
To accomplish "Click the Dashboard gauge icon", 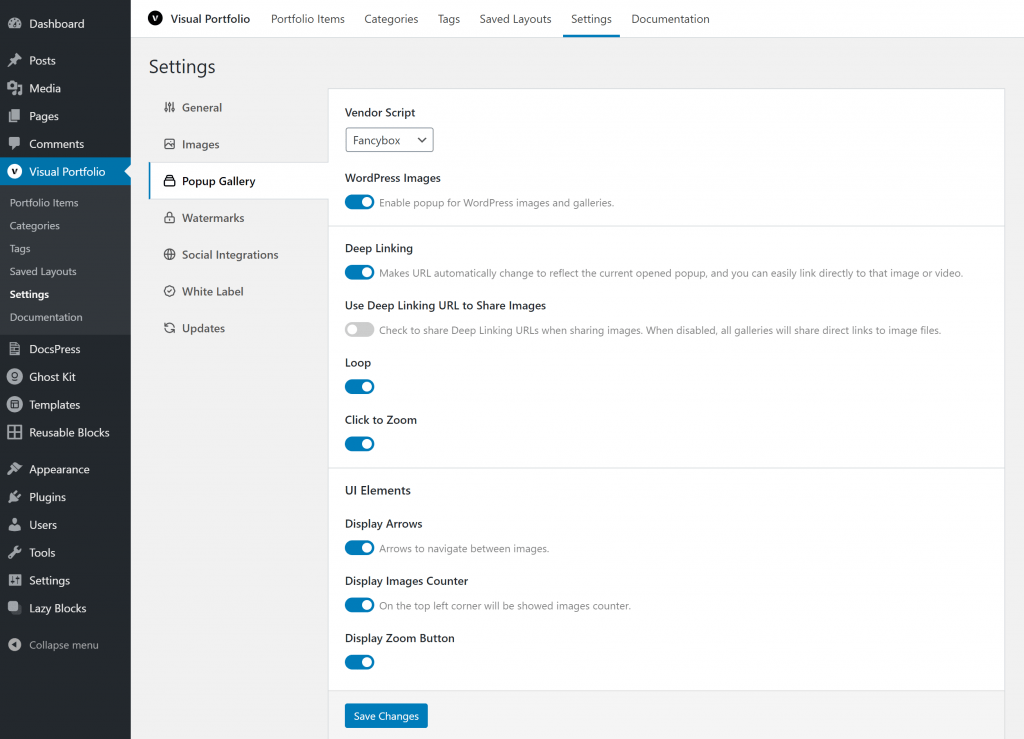I will point(14,24).
